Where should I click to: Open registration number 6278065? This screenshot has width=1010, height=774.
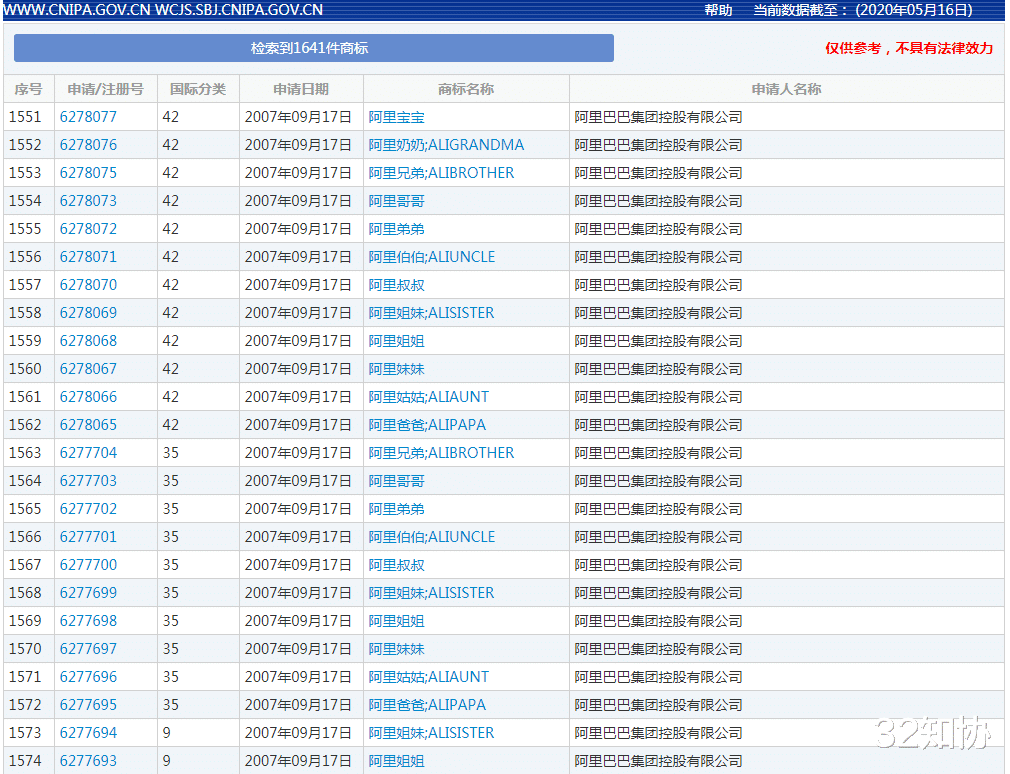88,425
